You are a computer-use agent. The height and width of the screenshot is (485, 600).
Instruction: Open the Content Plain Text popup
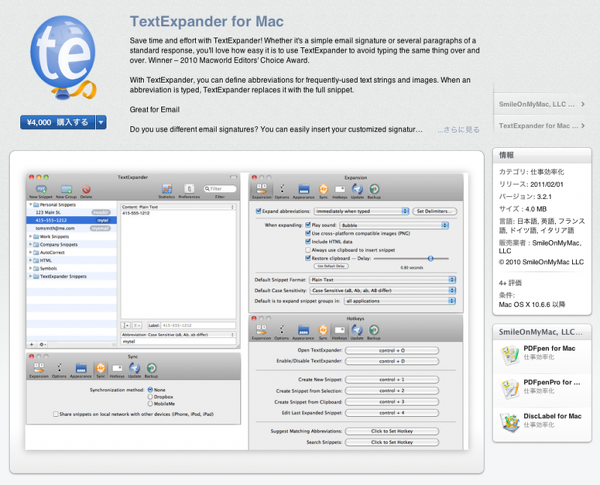tap(178, 207)
